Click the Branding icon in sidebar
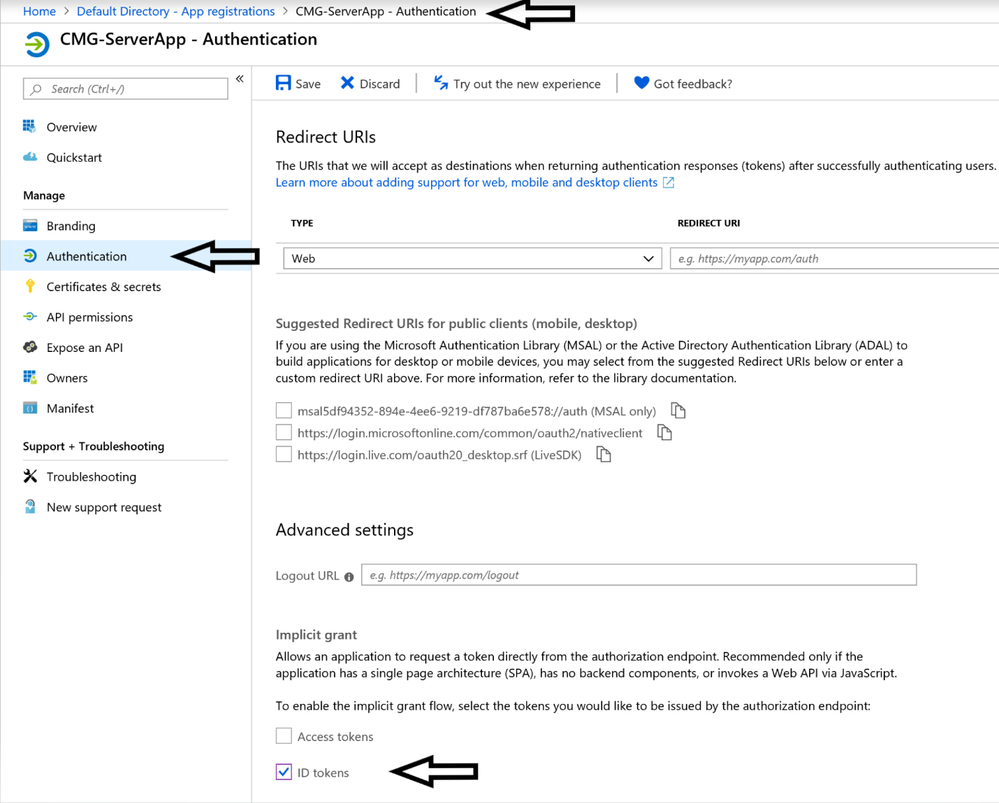This screenshot has height=803, width=999. tap(30, 226)
